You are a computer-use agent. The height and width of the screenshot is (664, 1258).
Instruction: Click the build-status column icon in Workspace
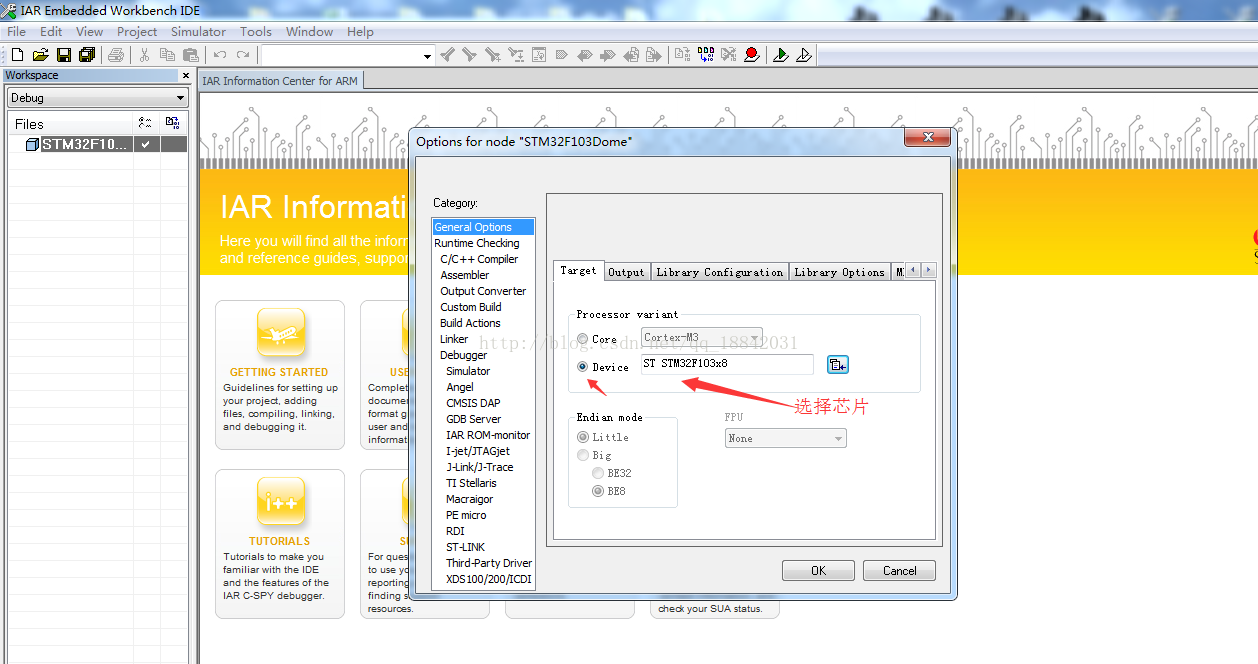(x=146, y=123)
